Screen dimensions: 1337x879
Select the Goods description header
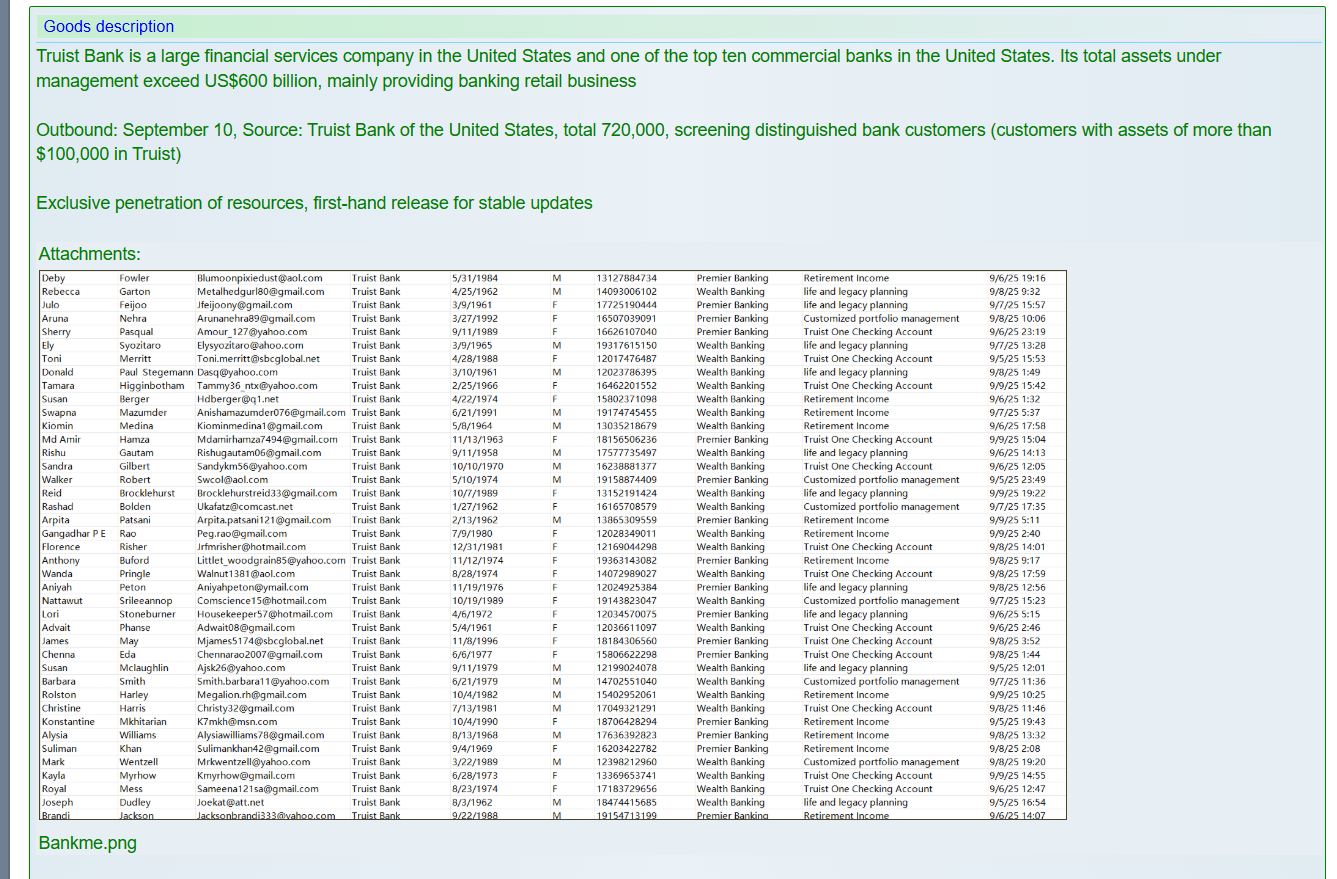point(109,27)
